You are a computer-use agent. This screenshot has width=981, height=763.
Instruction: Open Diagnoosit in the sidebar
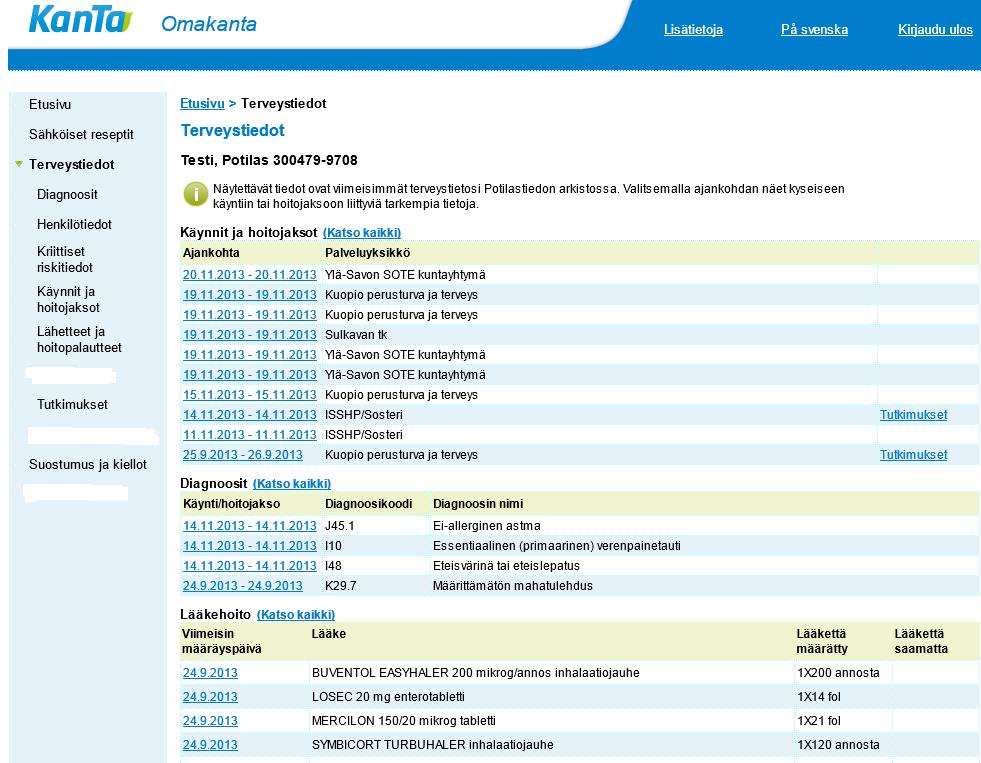(67, 195)
